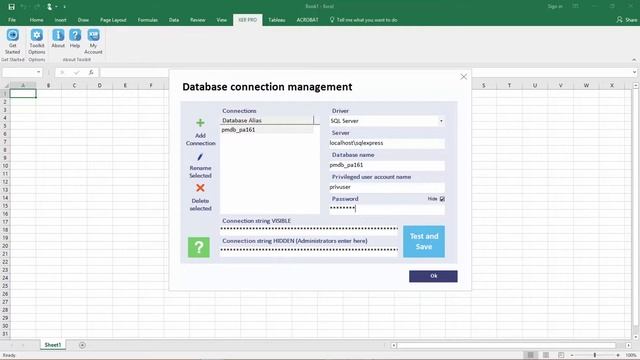Click the Test and Save button
Viewport: 640px width, 360px height.
pos(424,242)
